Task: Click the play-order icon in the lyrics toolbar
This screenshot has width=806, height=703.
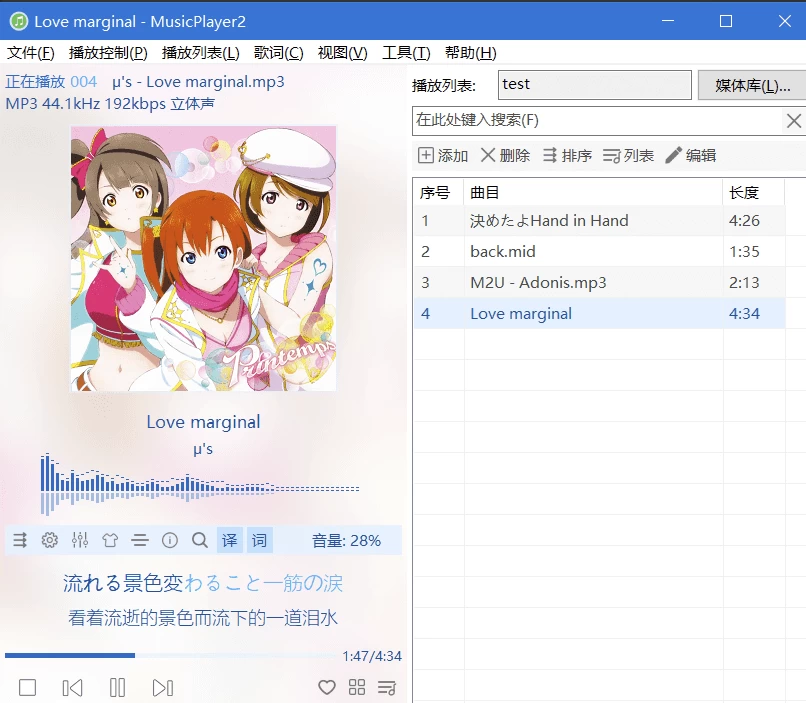Action: click(x=20, y=540)
